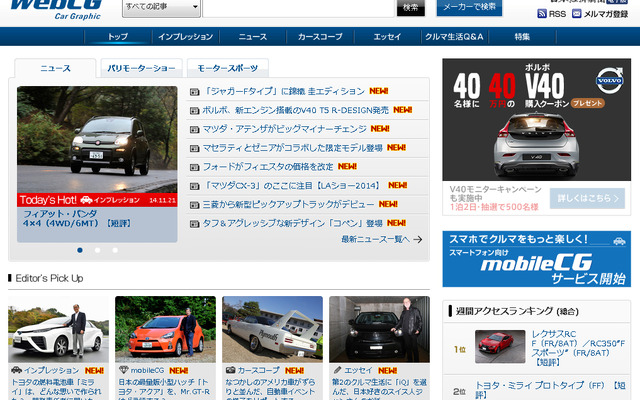Open the ボルボ V40 T5 R-DESIGN headline
Screen dimensions: 640x400
pos(296,110)
